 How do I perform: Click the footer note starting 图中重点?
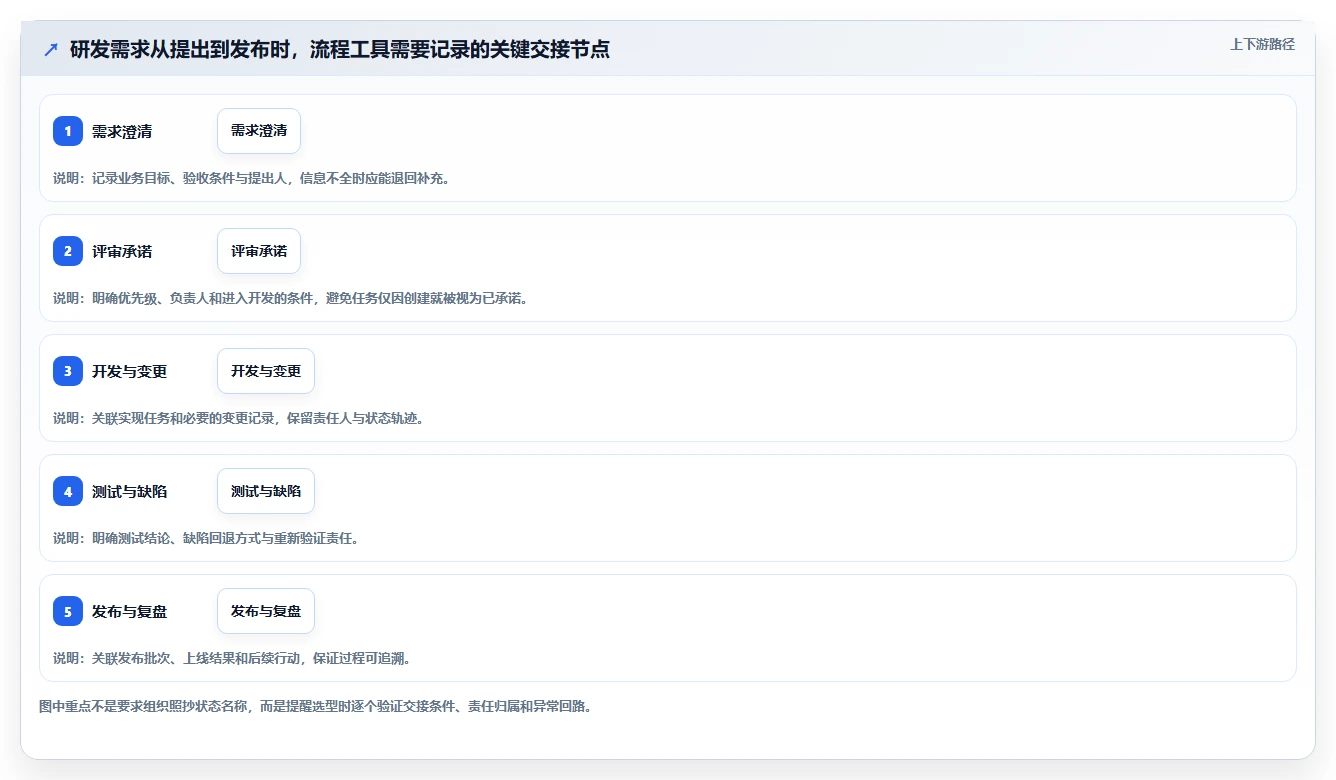point(315,706)
